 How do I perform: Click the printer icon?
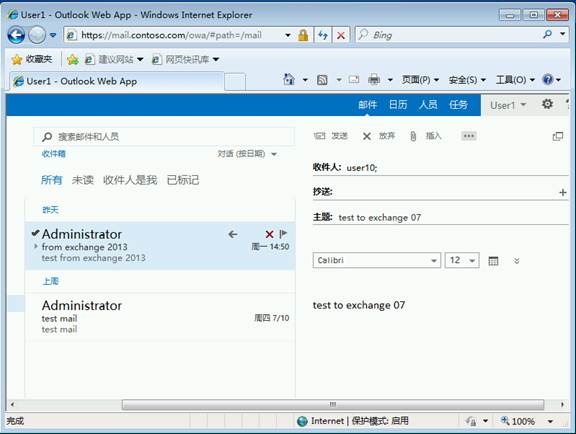[374, 79]
